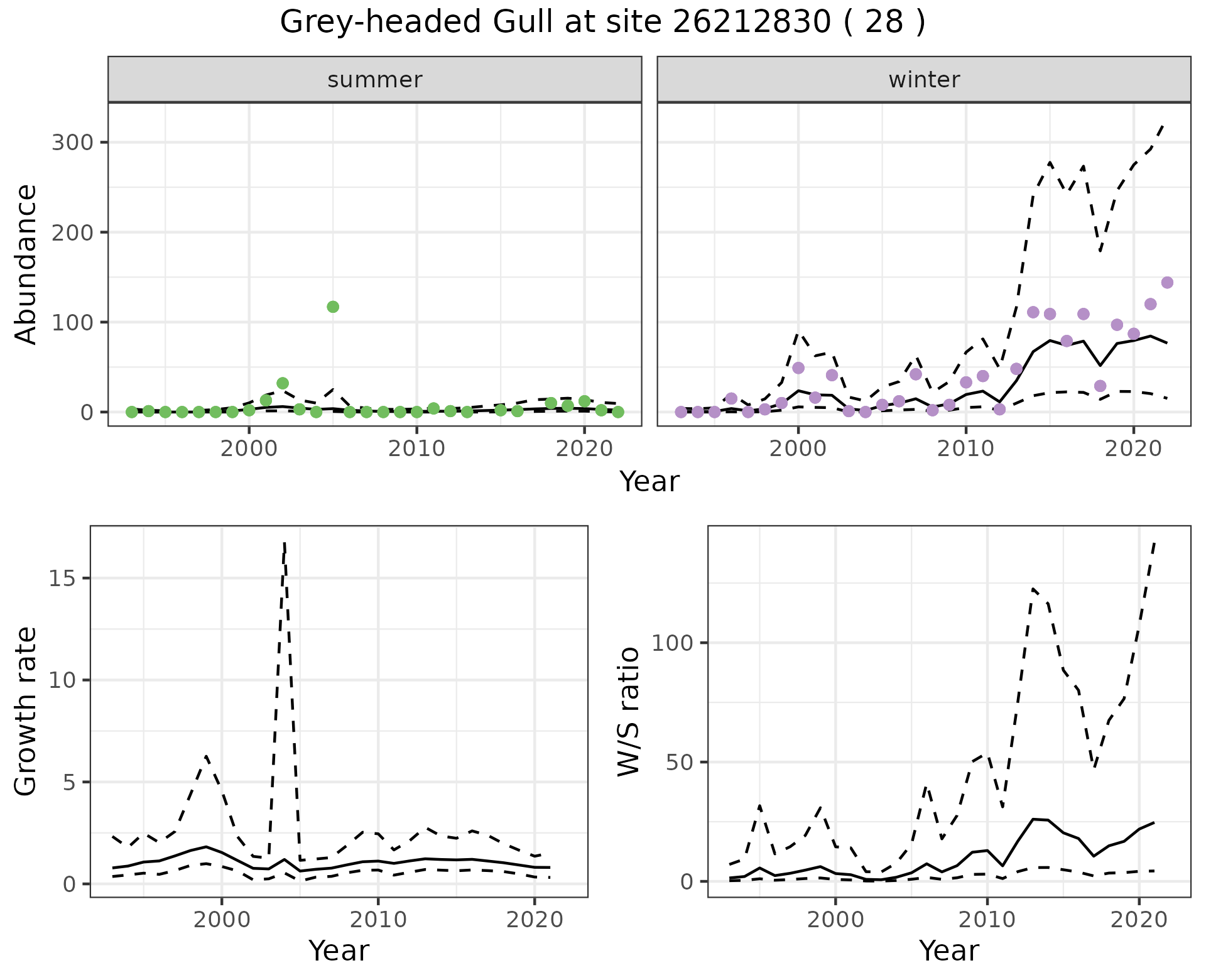This screenshot has width=1206, height=980.
Task: Click the plot title 'Grey-headed Gull at site 26212830'
Action: pyautogui.click(x=602, y=23)
